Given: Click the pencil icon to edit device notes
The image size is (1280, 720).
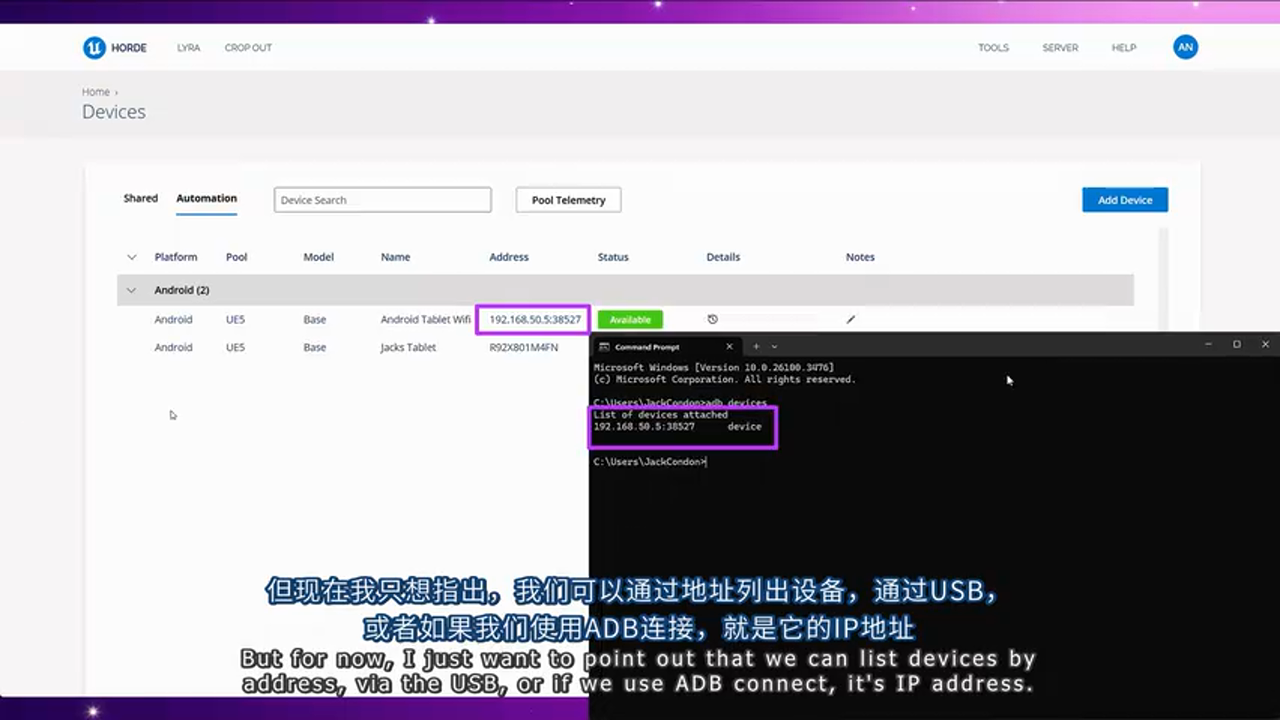Looking at the screenshot, I should coord(850,319).
